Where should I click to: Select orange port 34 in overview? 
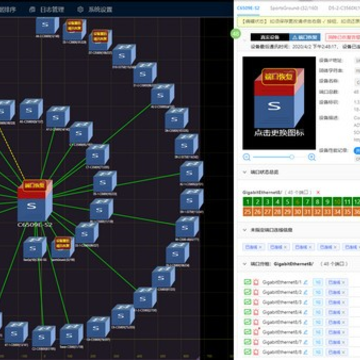pos(337,212)
